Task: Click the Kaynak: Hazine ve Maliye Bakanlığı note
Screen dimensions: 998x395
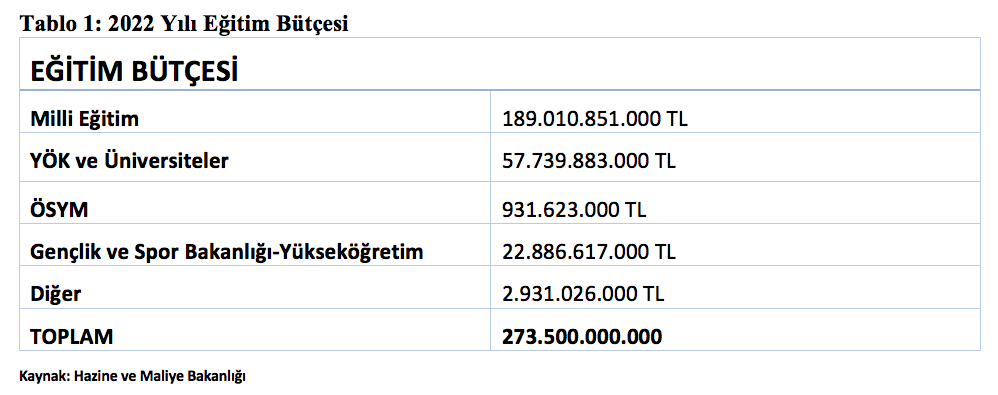Action: (132, 376)
